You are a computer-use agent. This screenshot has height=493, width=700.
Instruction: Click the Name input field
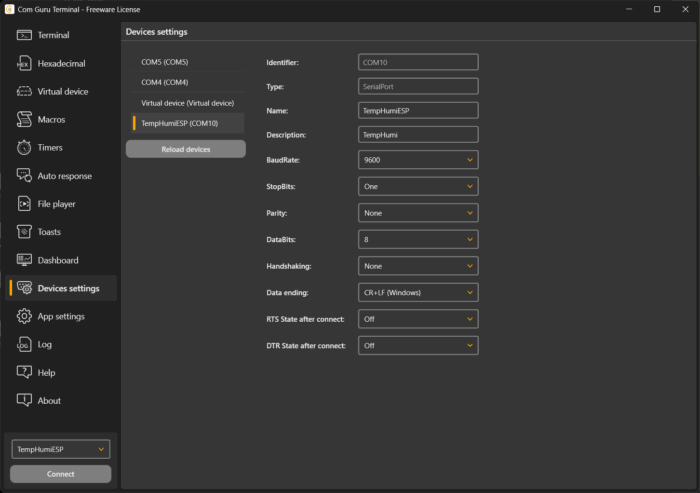417,110
